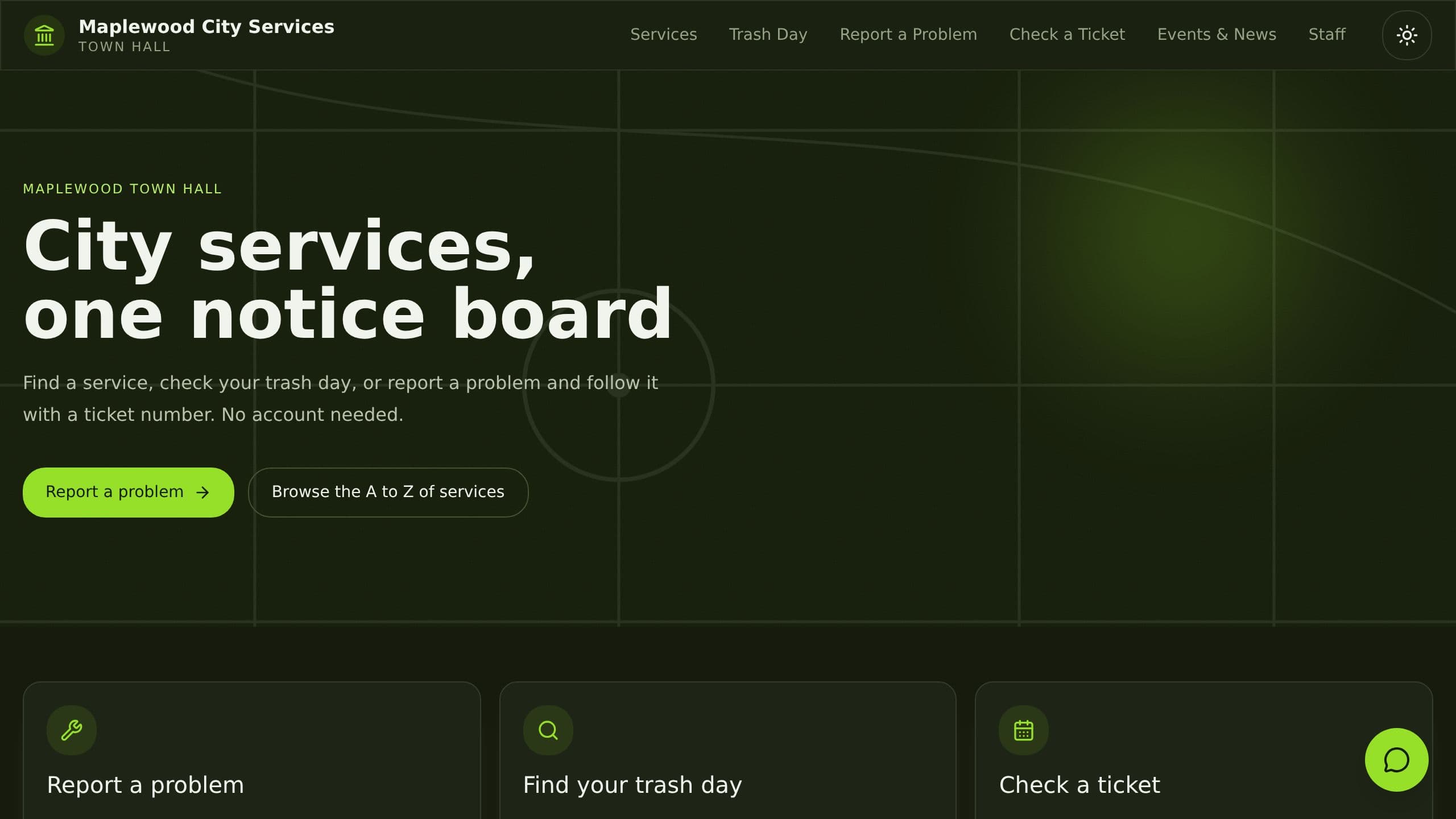1456x819 pixels.
Task: Open the Report a problem card heading
Action: [x=146, y=785]
